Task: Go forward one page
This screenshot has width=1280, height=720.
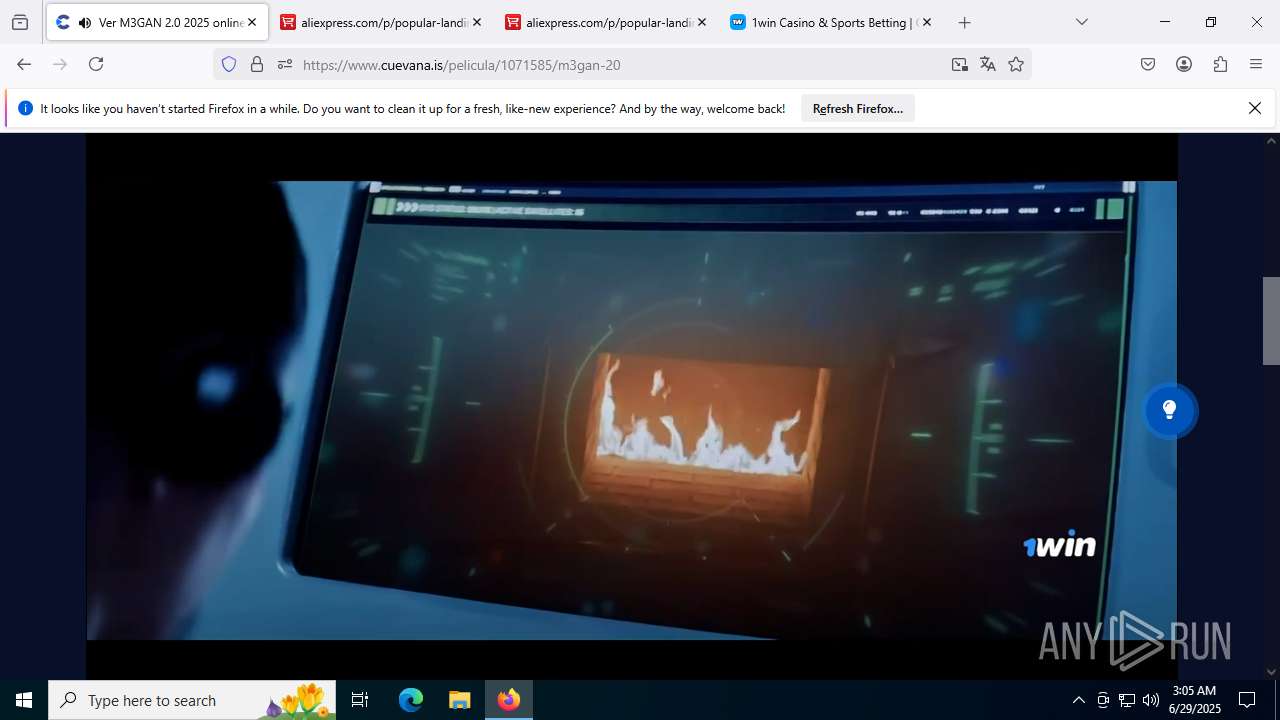Action: point(60,64)
